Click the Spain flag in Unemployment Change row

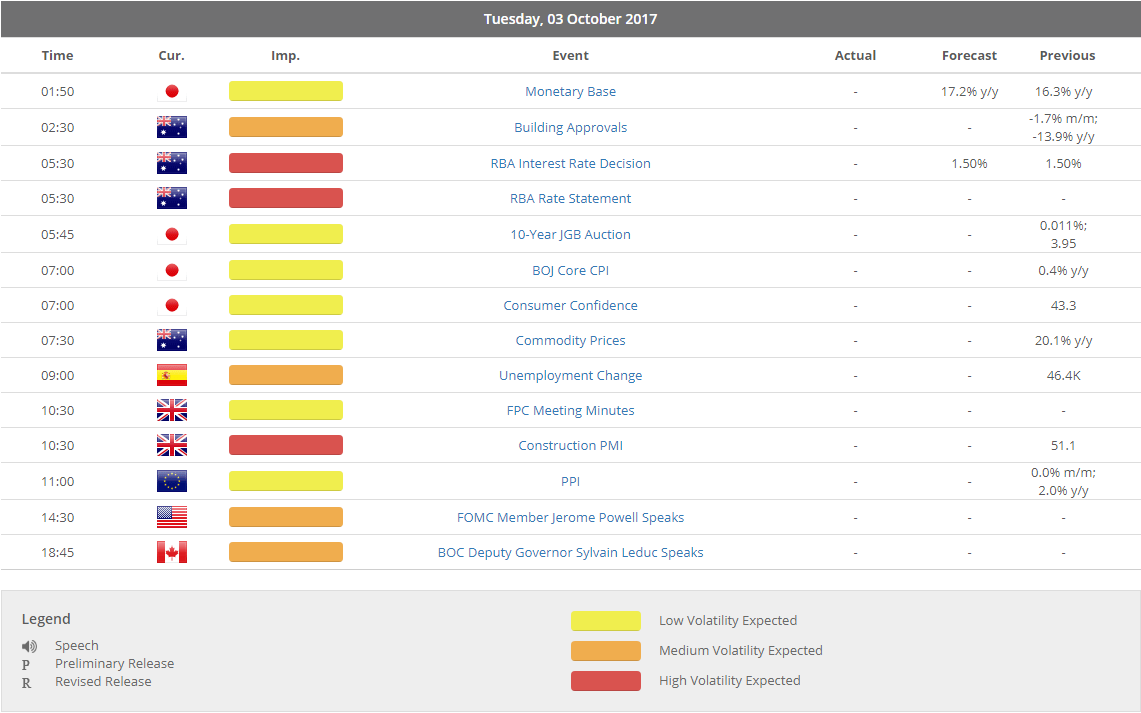point(171,376)
